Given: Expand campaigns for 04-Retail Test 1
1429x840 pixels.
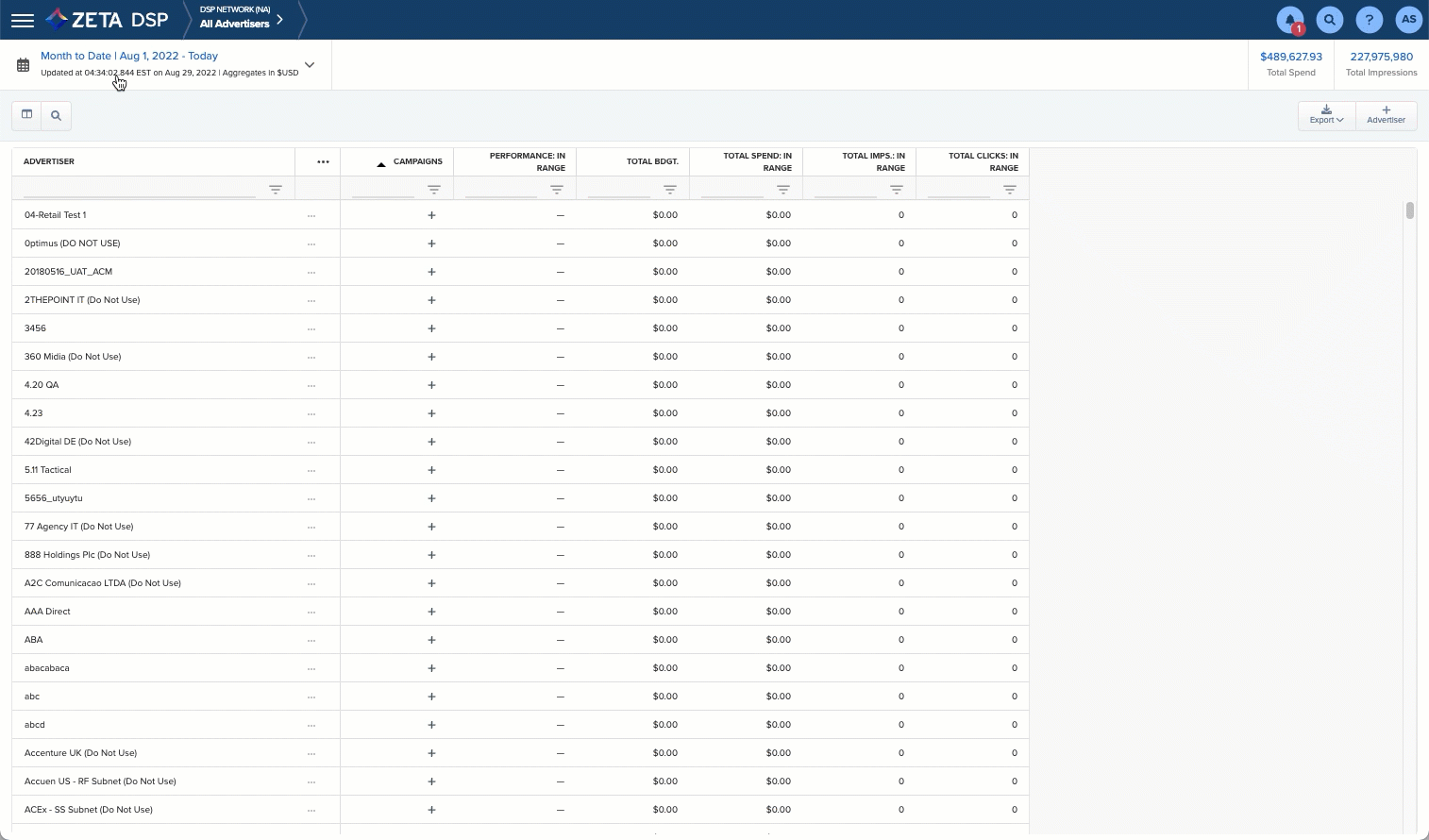Looking at the screenshot, I should pyautogui.click(x=431, y=215).
